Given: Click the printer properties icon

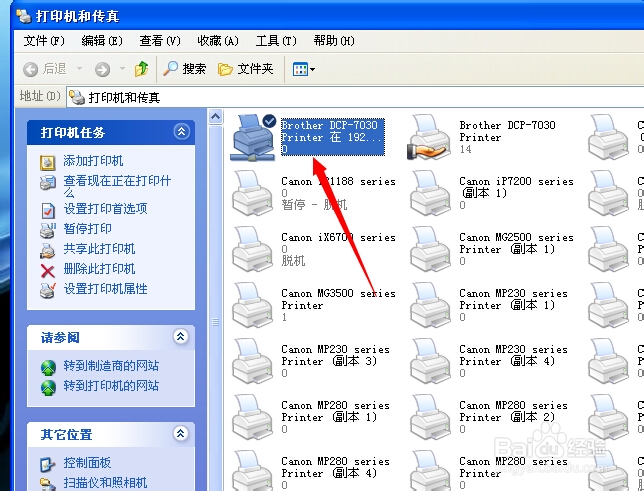Looking at the screenshot, I should pos(48,291).
